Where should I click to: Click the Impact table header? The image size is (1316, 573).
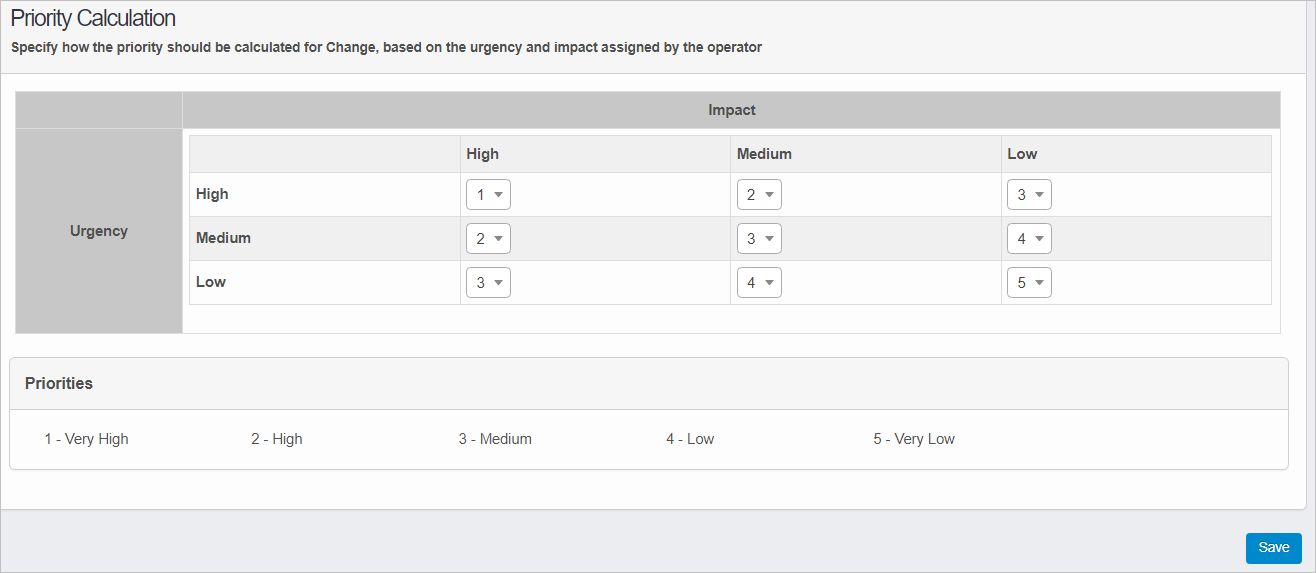pyautogui.click(x=731, y=110)
